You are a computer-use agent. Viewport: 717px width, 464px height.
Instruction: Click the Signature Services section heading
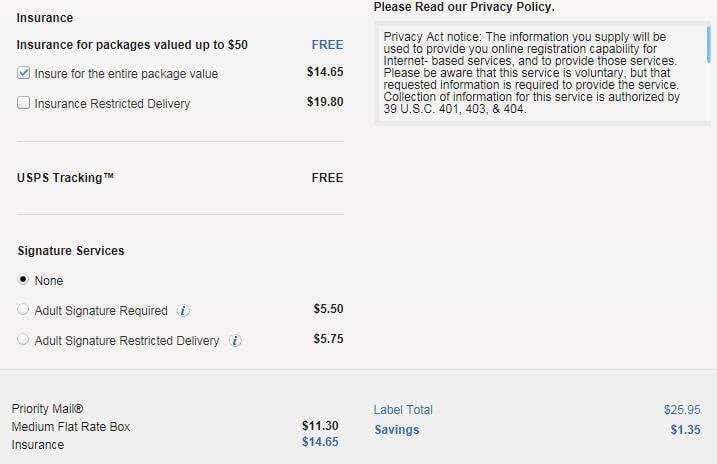[71, 251]
